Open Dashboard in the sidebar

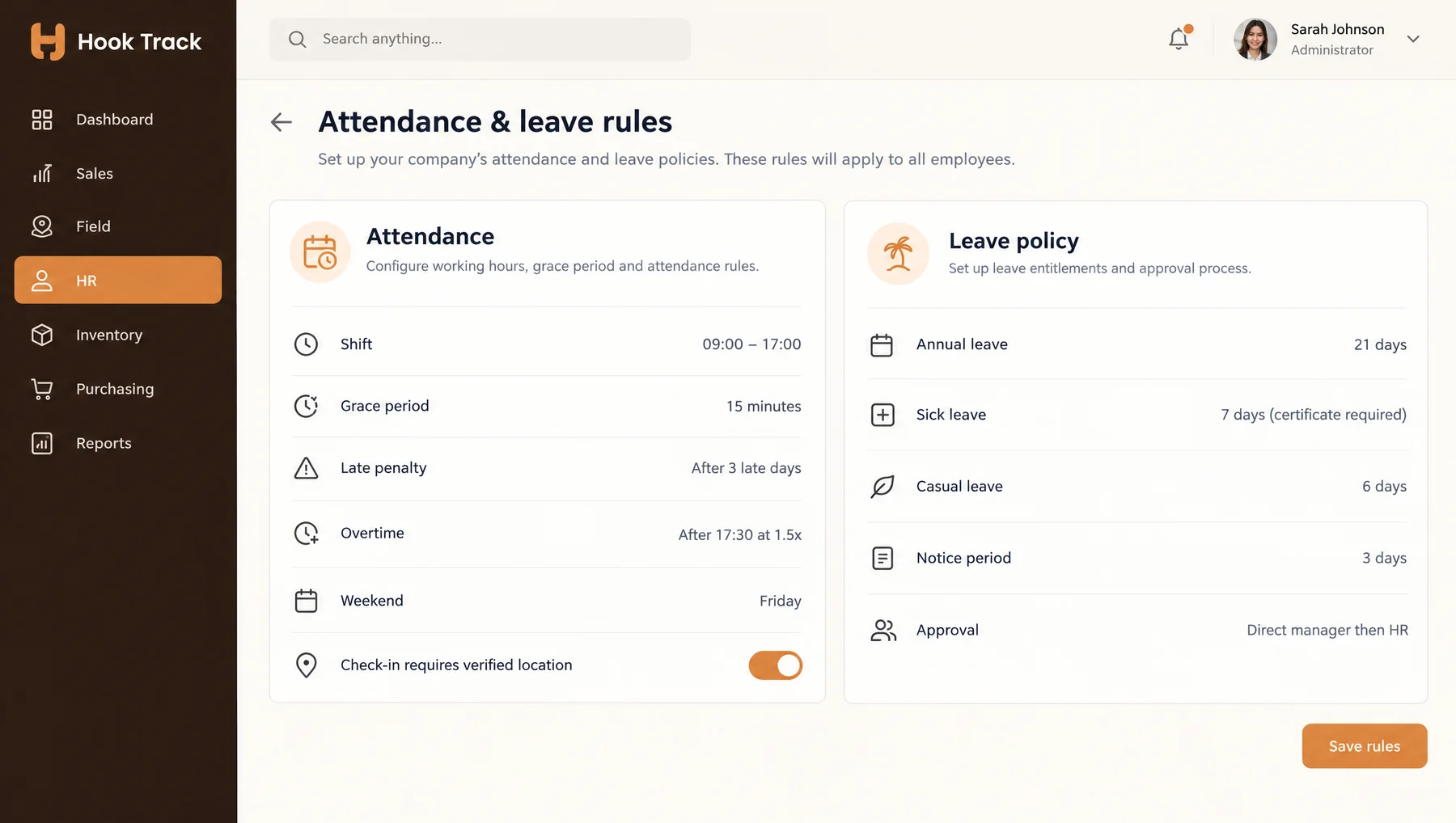[x=118, y=120]
